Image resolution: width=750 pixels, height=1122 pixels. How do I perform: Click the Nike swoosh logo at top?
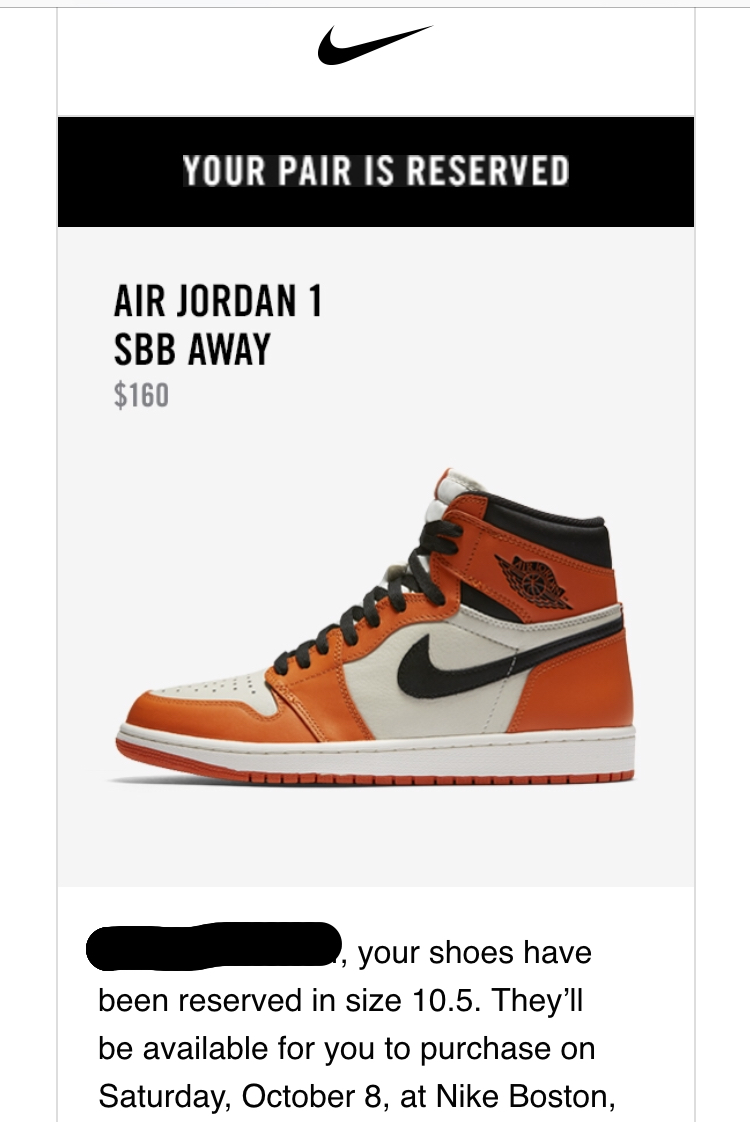tap(374, 44)
